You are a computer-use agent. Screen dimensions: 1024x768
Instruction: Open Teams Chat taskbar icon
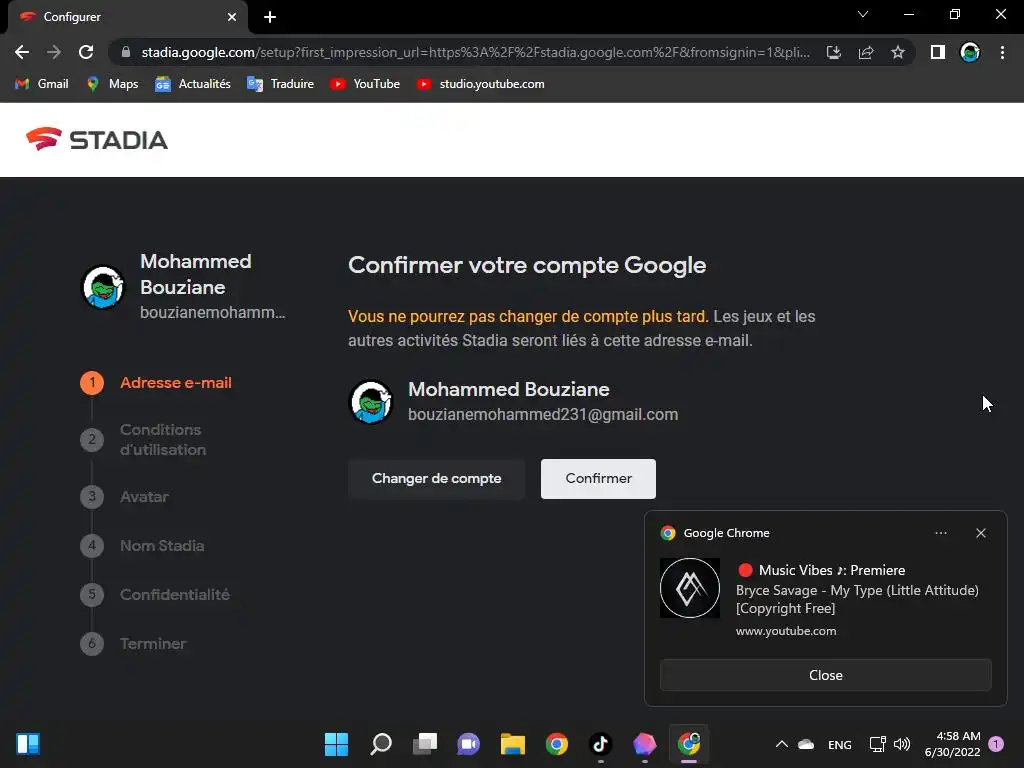(468, 744)
